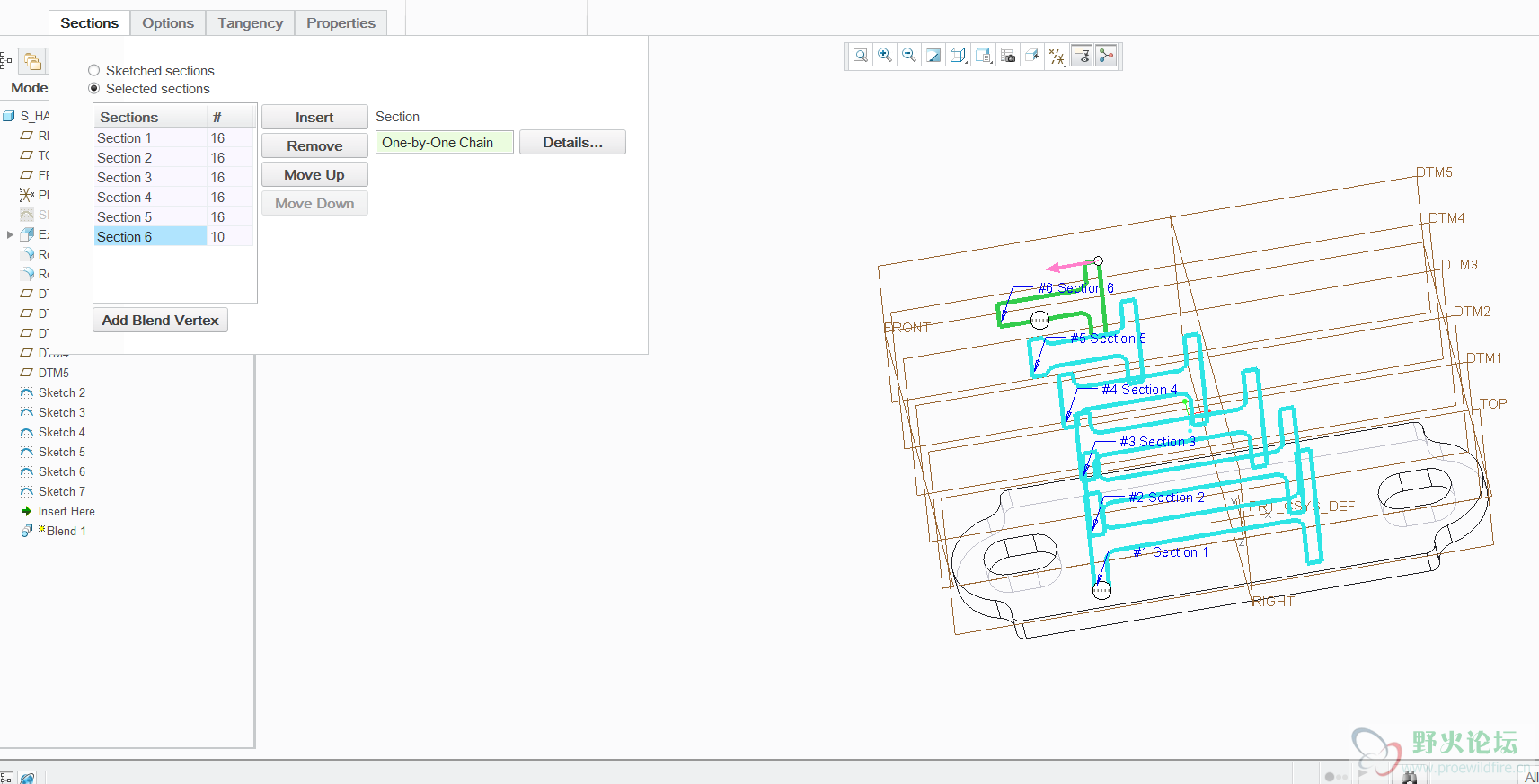
Task: Select the Section 4 row
Action: (x=173, y=197)
